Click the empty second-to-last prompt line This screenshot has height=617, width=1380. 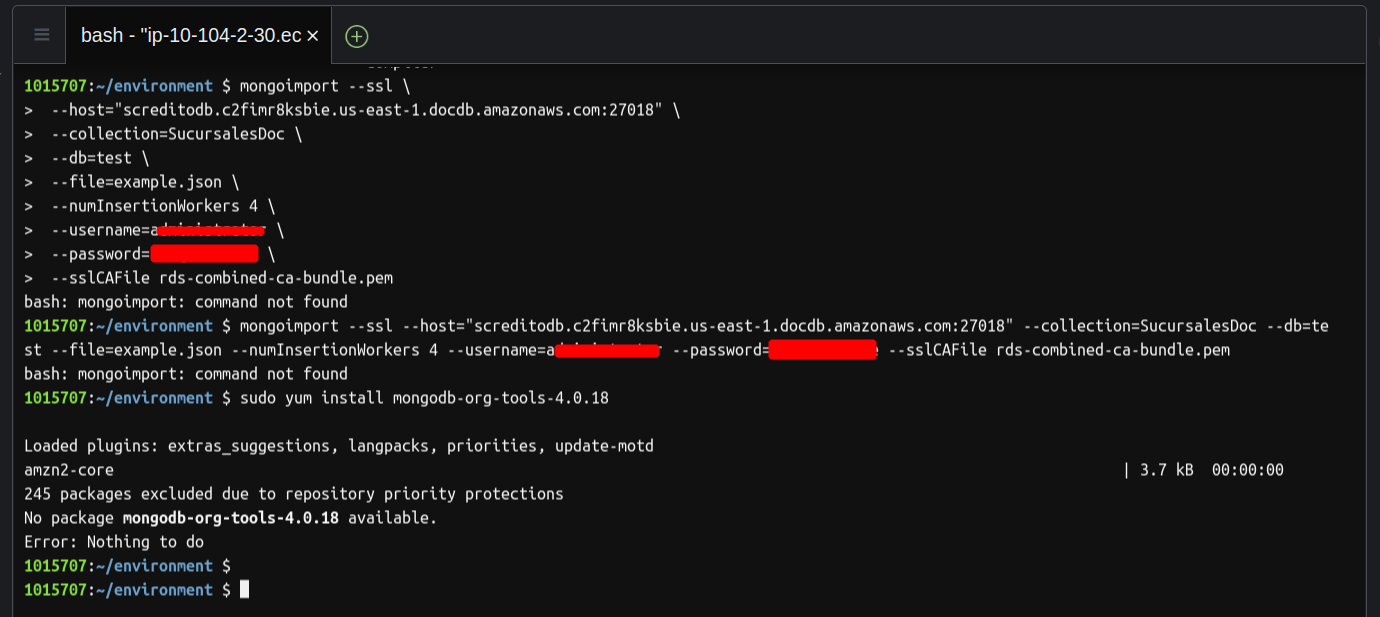pyautogui.click(x=128, y=566)
